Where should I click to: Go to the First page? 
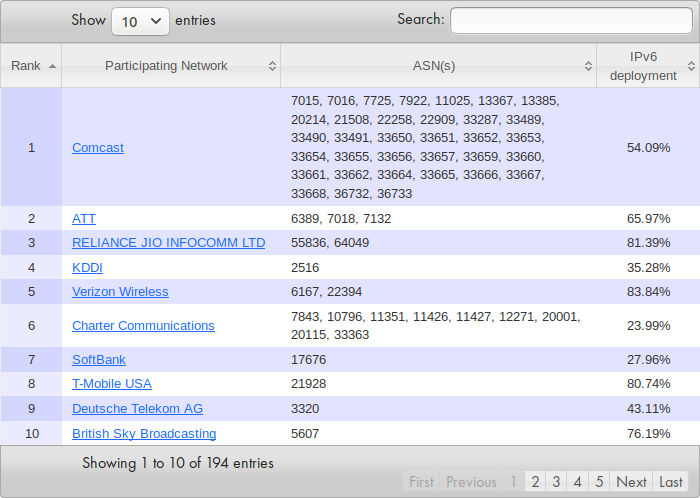pyautogui.click(x=421, y=482)
